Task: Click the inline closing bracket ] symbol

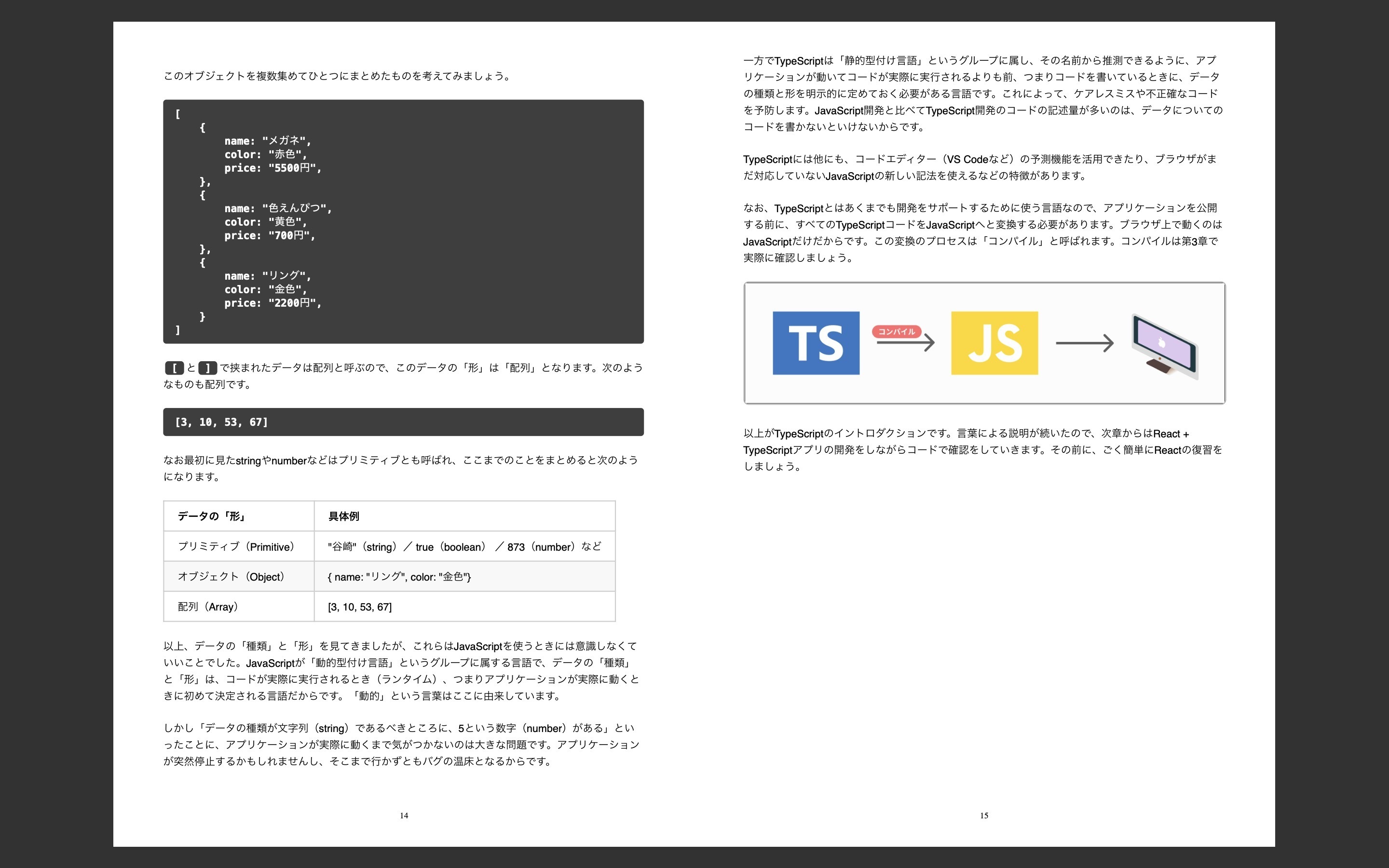Action: pos(208,367)
